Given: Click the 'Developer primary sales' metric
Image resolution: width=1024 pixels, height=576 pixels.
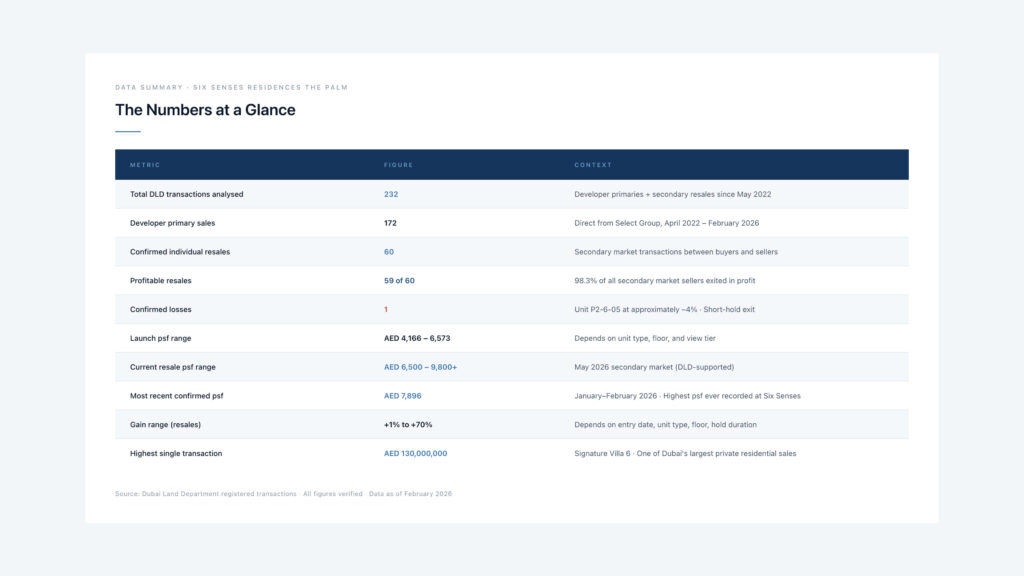Looking at the screenshot, I should pos(172,223).
